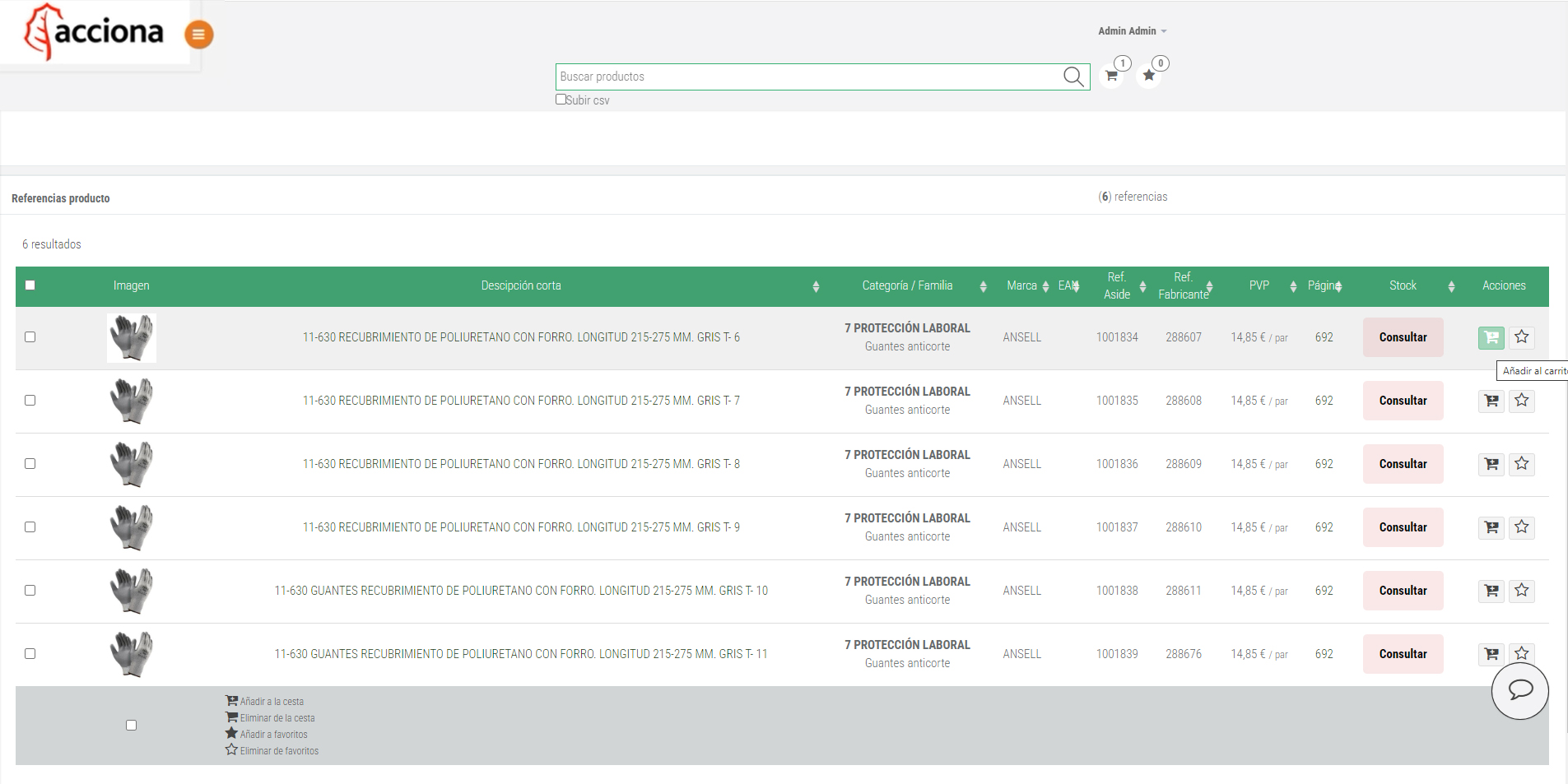Focus the Buscar productos search field
Viewport: 1568px width, 784px height.
pyautogui.click(x=807, y=77)
